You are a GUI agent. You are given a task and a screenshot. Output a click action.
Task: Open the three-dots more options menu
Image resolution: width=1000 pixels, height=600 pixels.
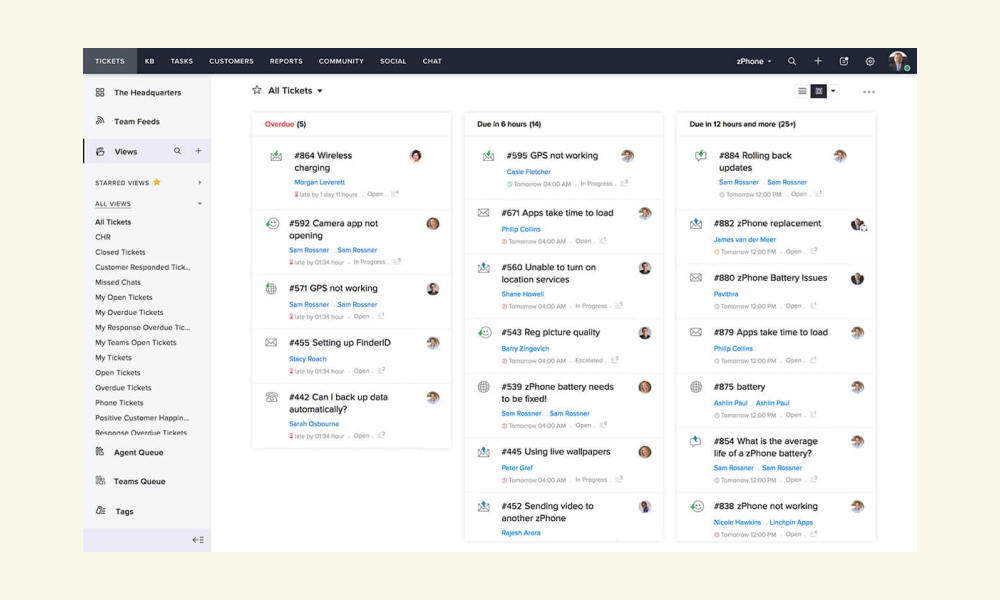coord(869,92)
